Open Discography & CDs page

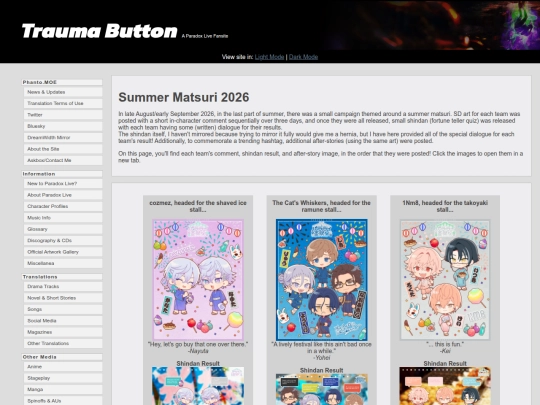63,240
